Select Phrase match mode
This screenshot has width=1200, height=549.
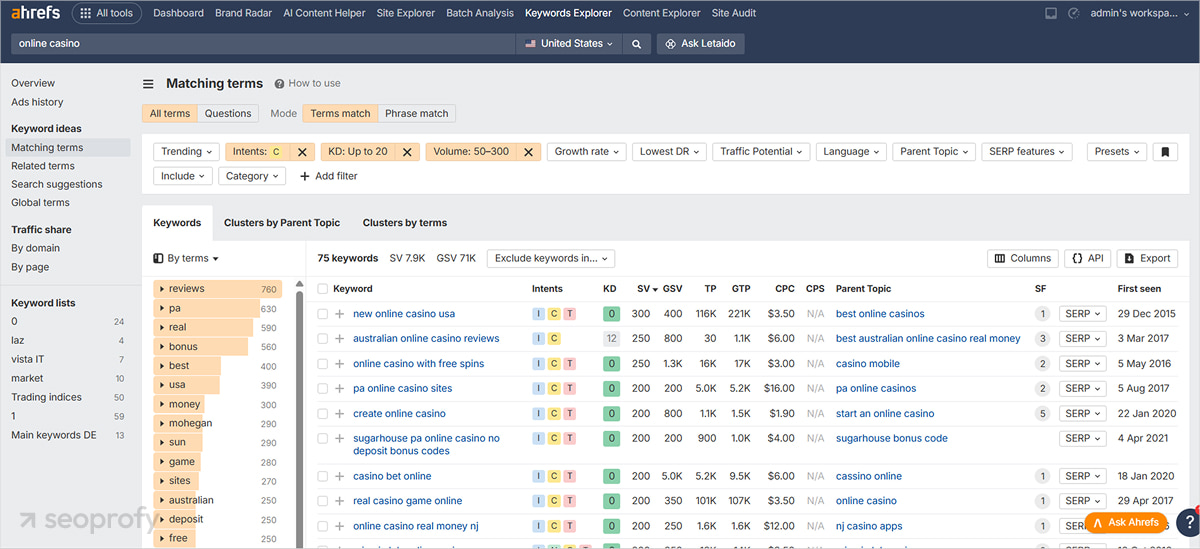coord(417,114)
